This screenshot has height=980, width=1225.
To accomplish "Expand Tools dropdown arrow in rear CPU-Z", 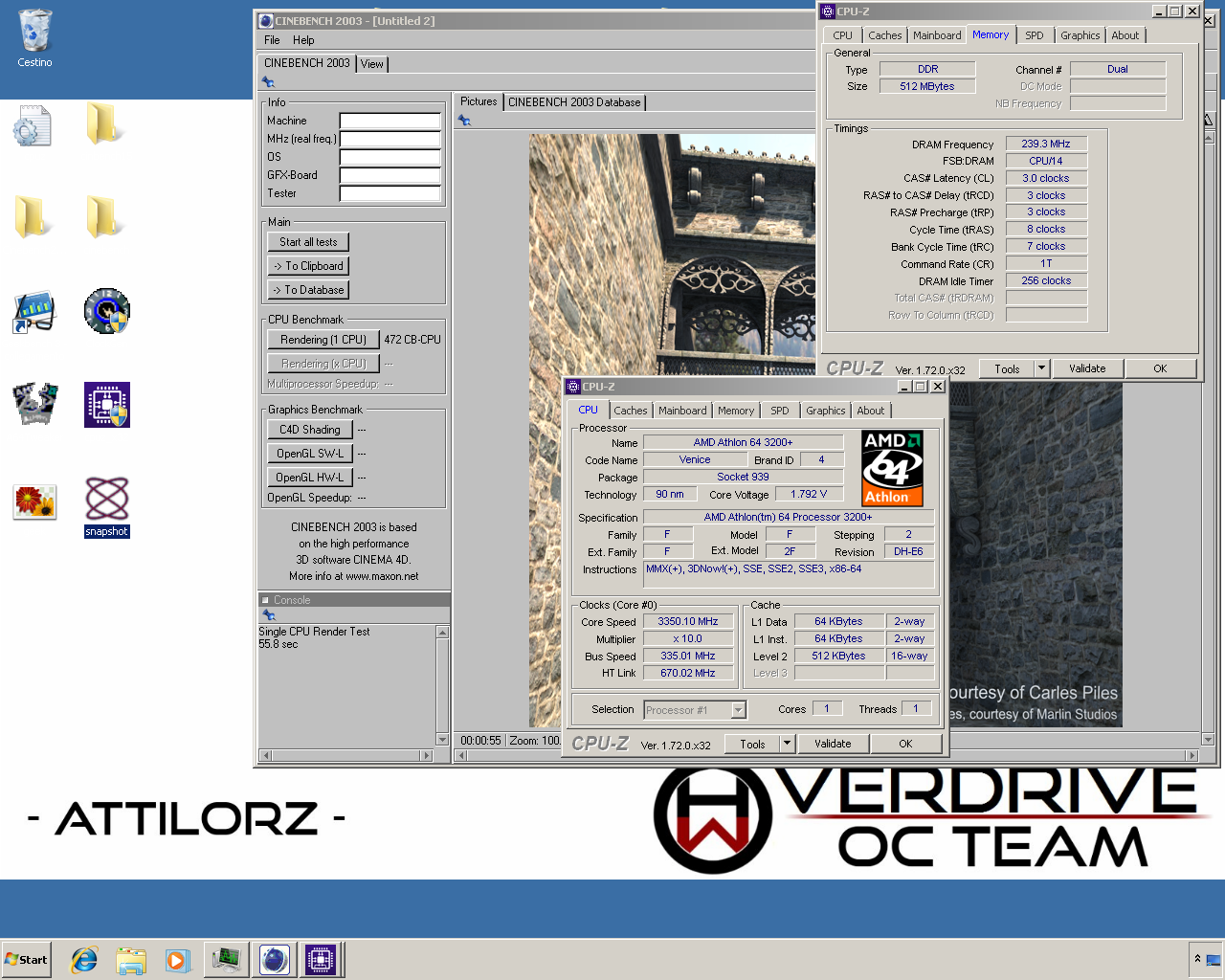I will tap(1042, 368).
